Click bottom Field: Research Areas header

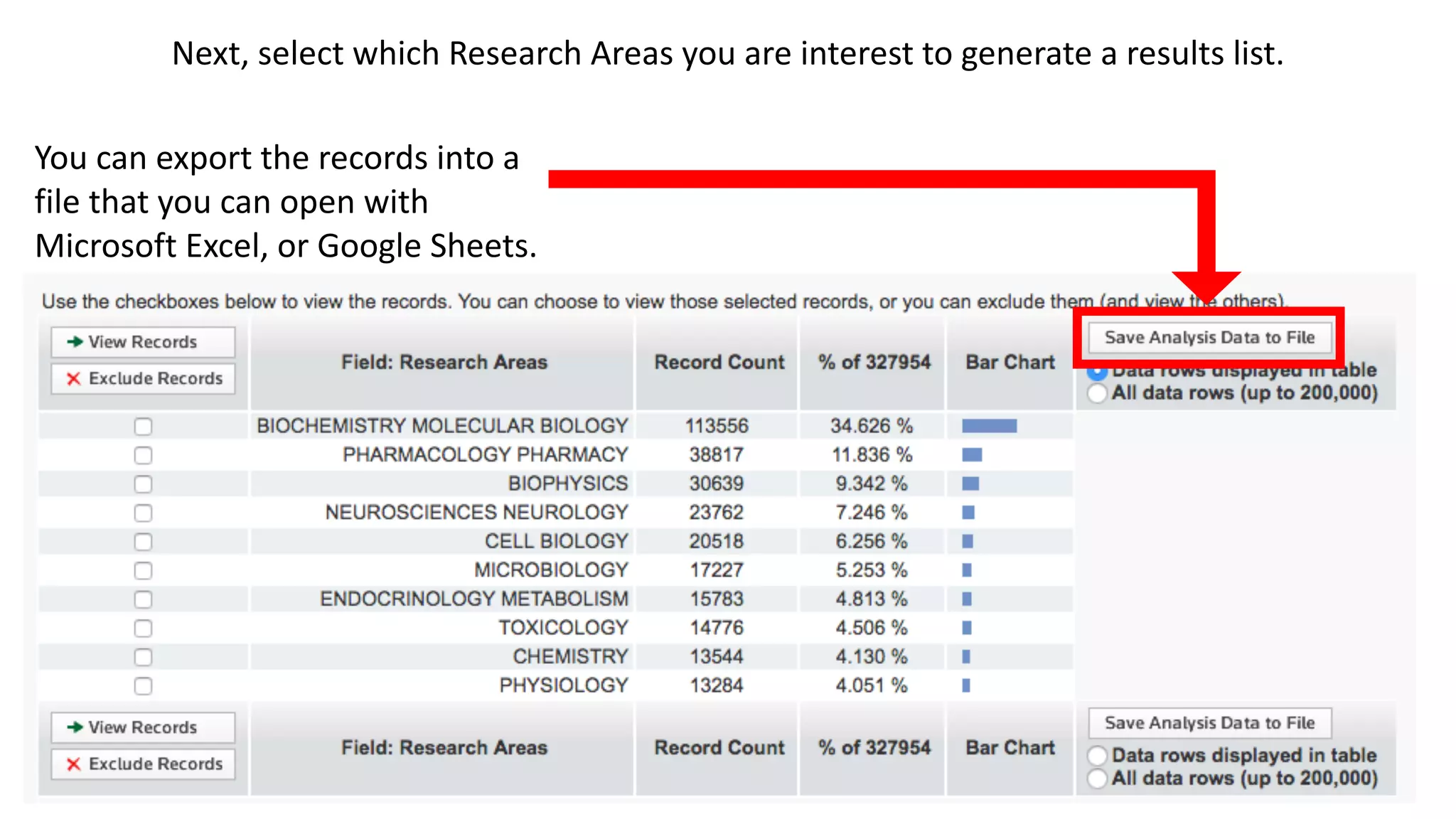(x=444, y=748)
